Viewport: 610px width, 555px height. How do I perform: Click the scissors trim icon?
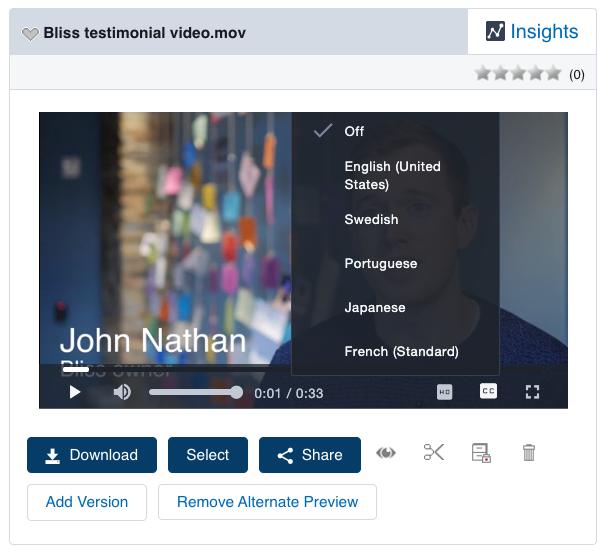tap(433, 452)
